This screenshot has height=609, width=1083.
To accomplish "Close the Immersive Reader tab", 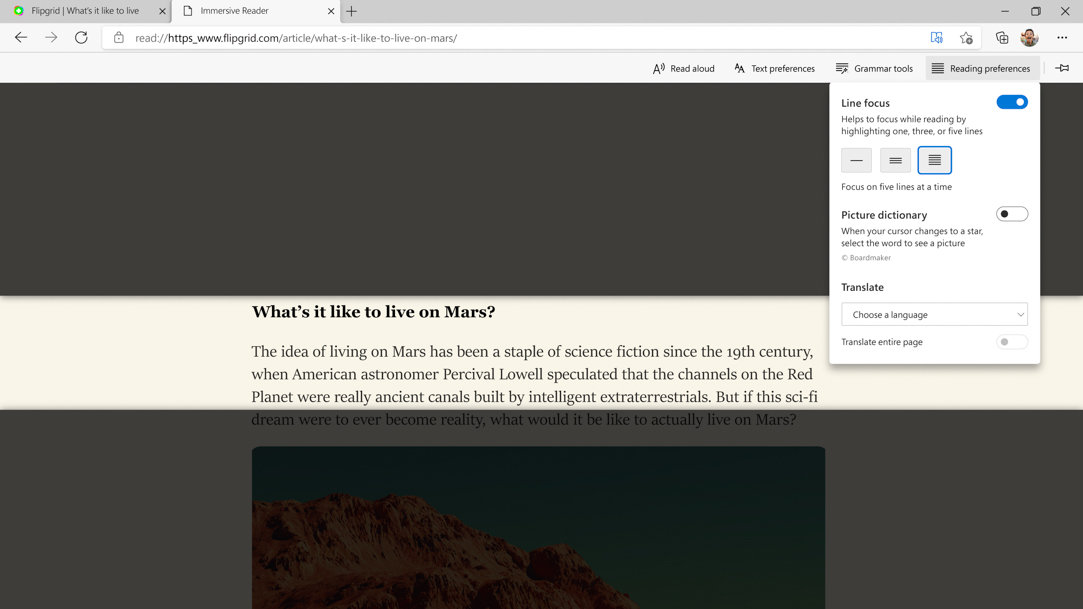I will (331, 11).
